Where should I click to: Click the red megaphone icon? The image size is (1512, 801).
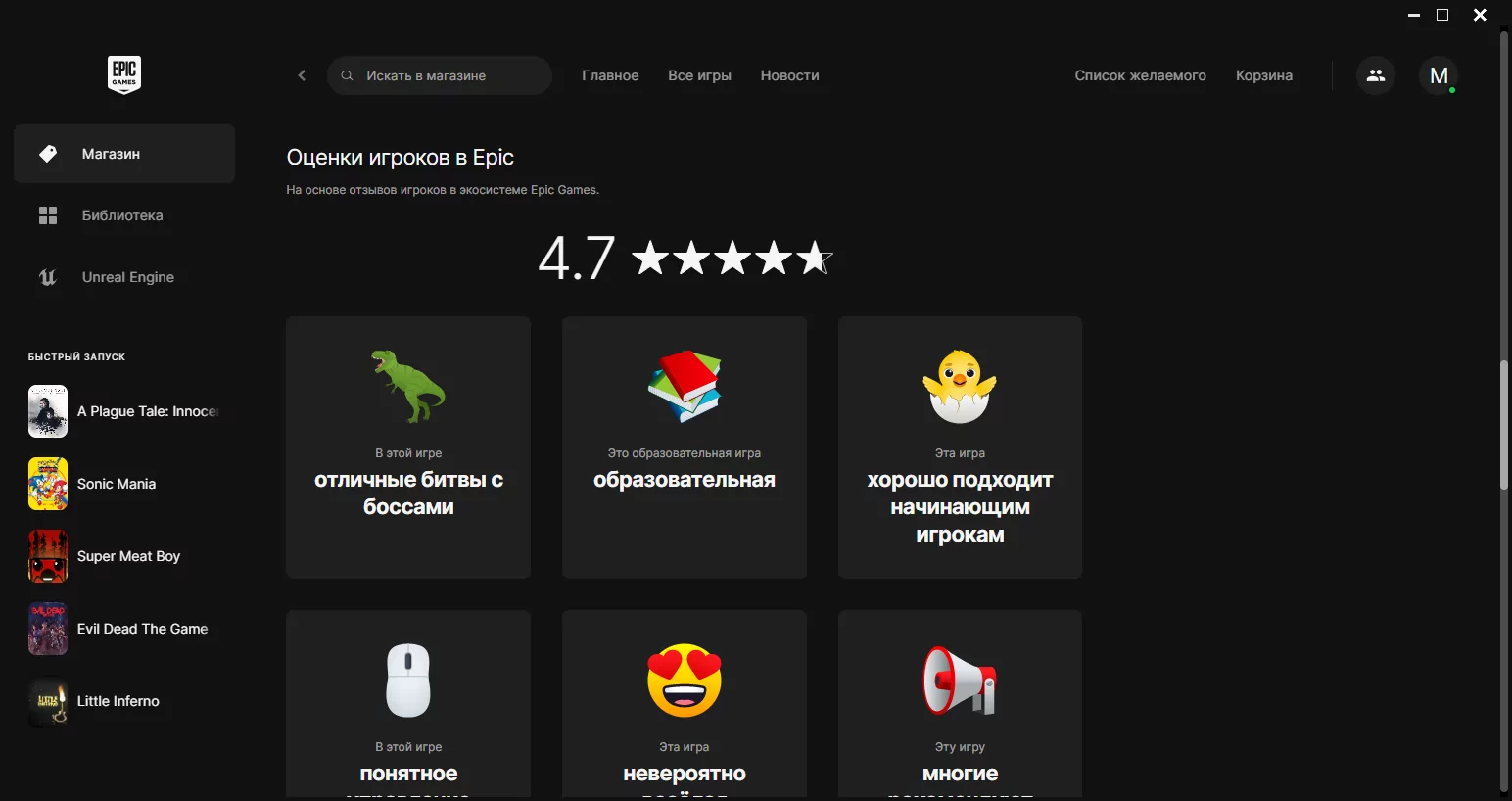(x=960, y=680)
